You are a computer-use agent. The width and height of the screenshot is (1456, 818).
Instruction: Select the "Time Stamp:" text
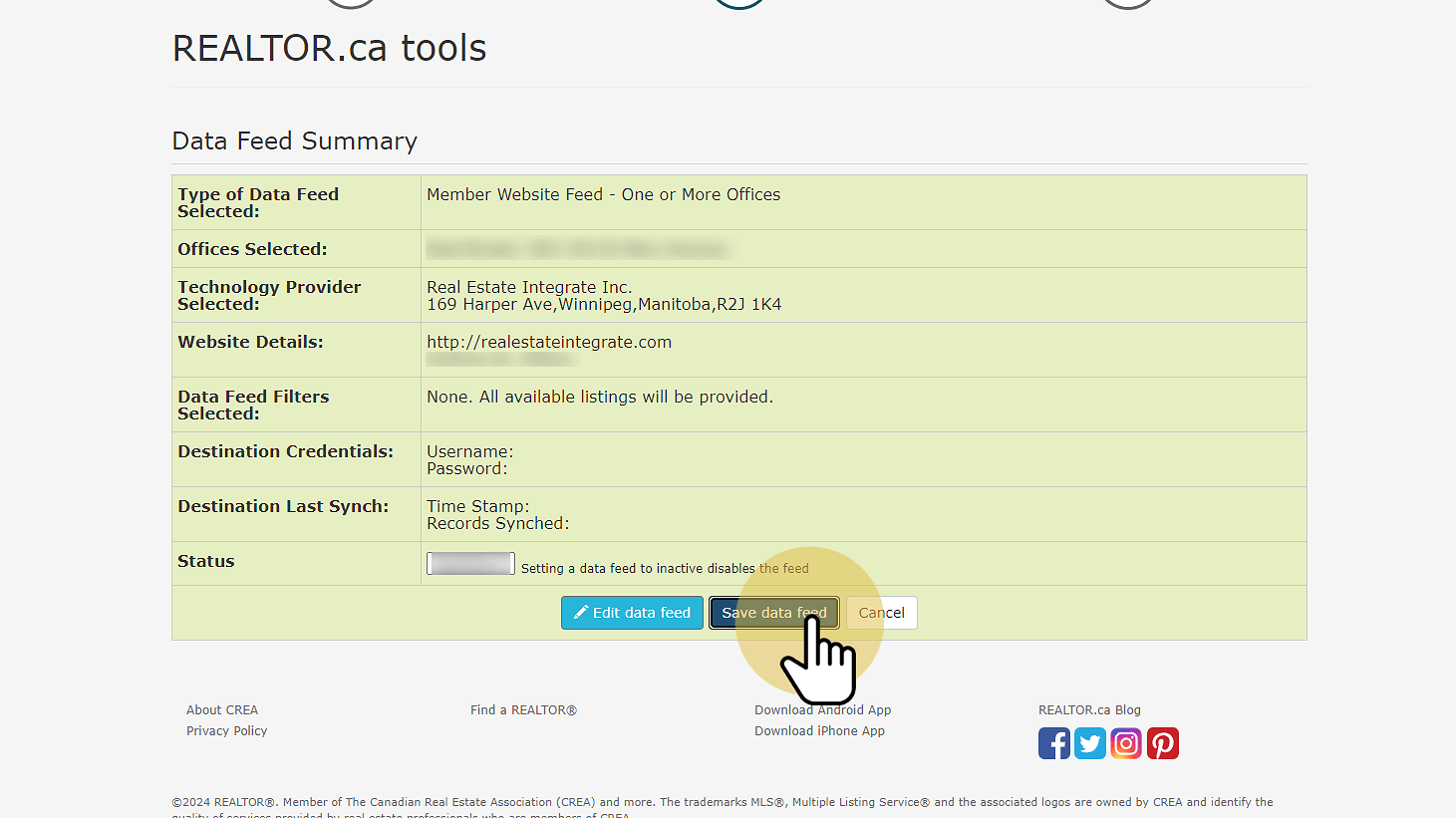478,506
